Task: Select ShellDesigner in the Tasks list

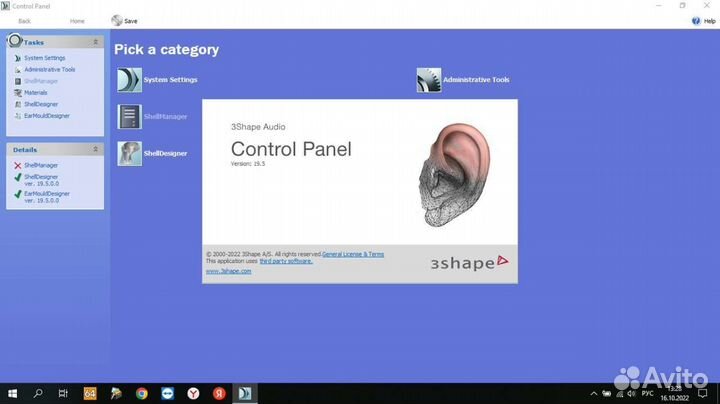Action: [x=41, y=104]
